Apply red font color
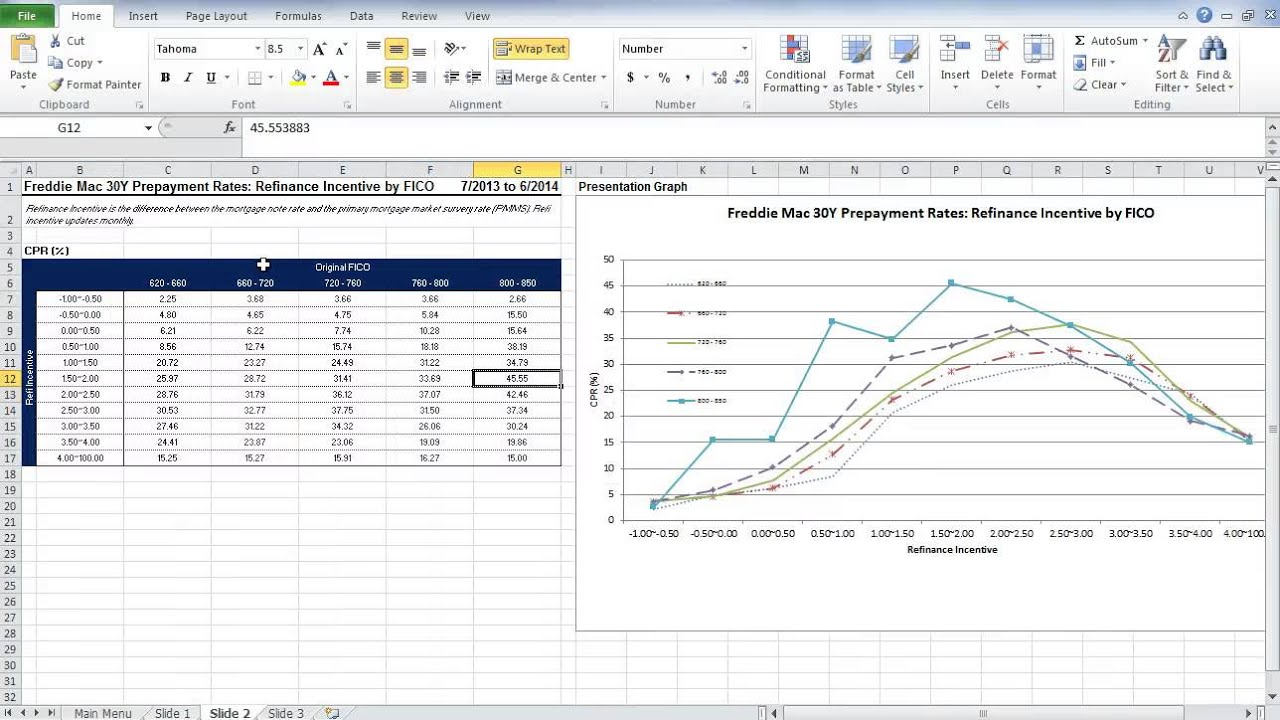The image size is (1280, 720). pyautogui.click(x=331, y=78)
